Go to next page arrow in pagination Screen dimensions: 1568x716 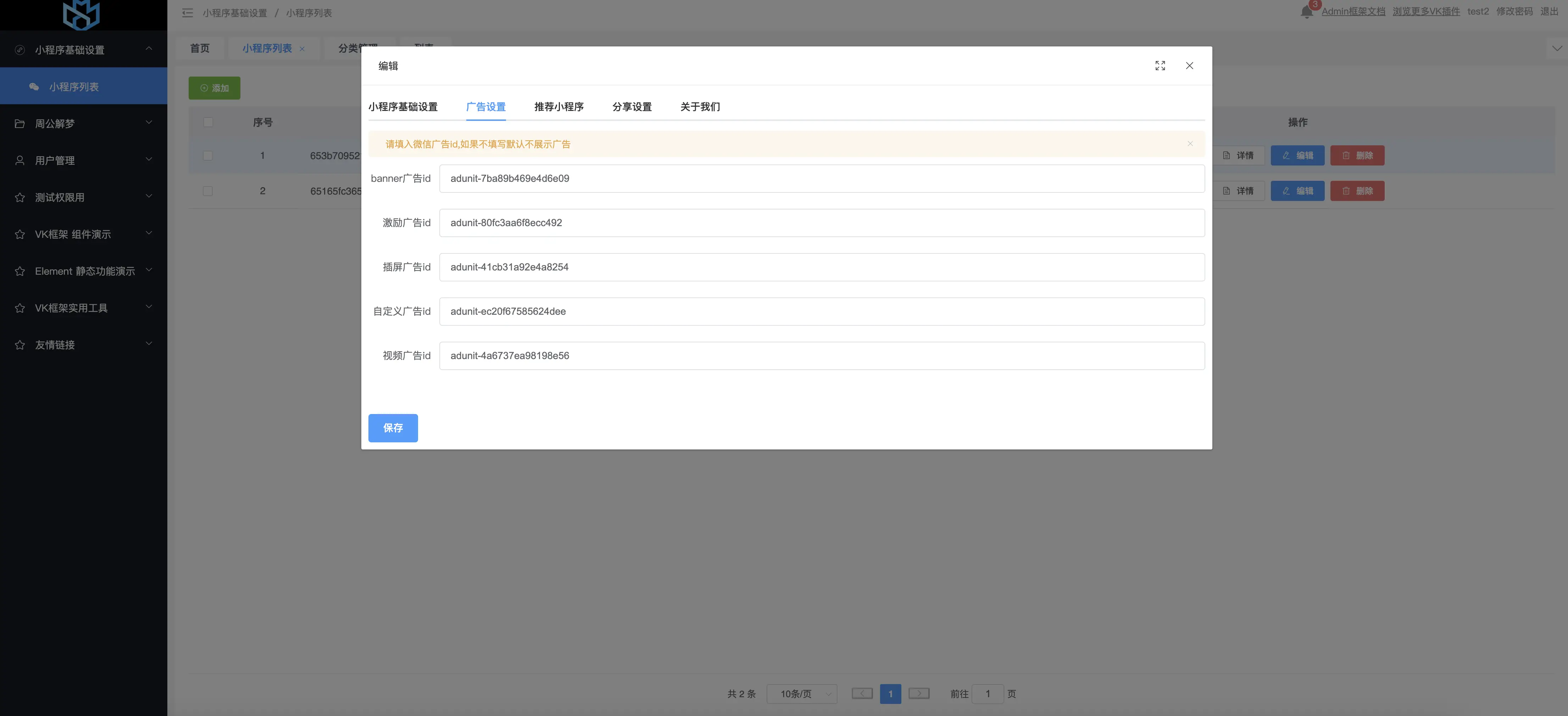click(x=918, y=693)
